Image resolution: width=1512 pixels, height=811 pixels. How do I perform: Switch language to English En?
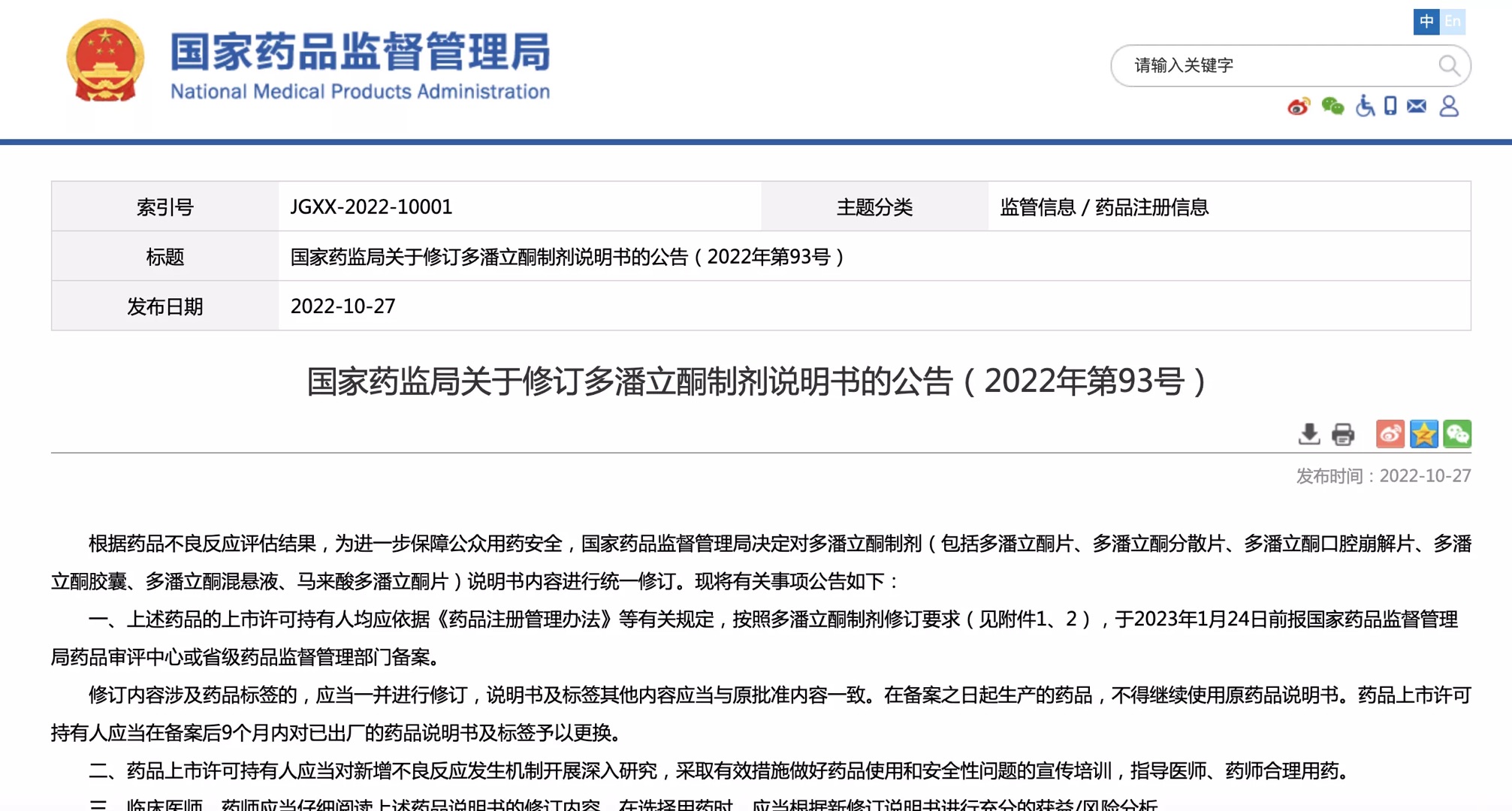(x=1453, y=21)
